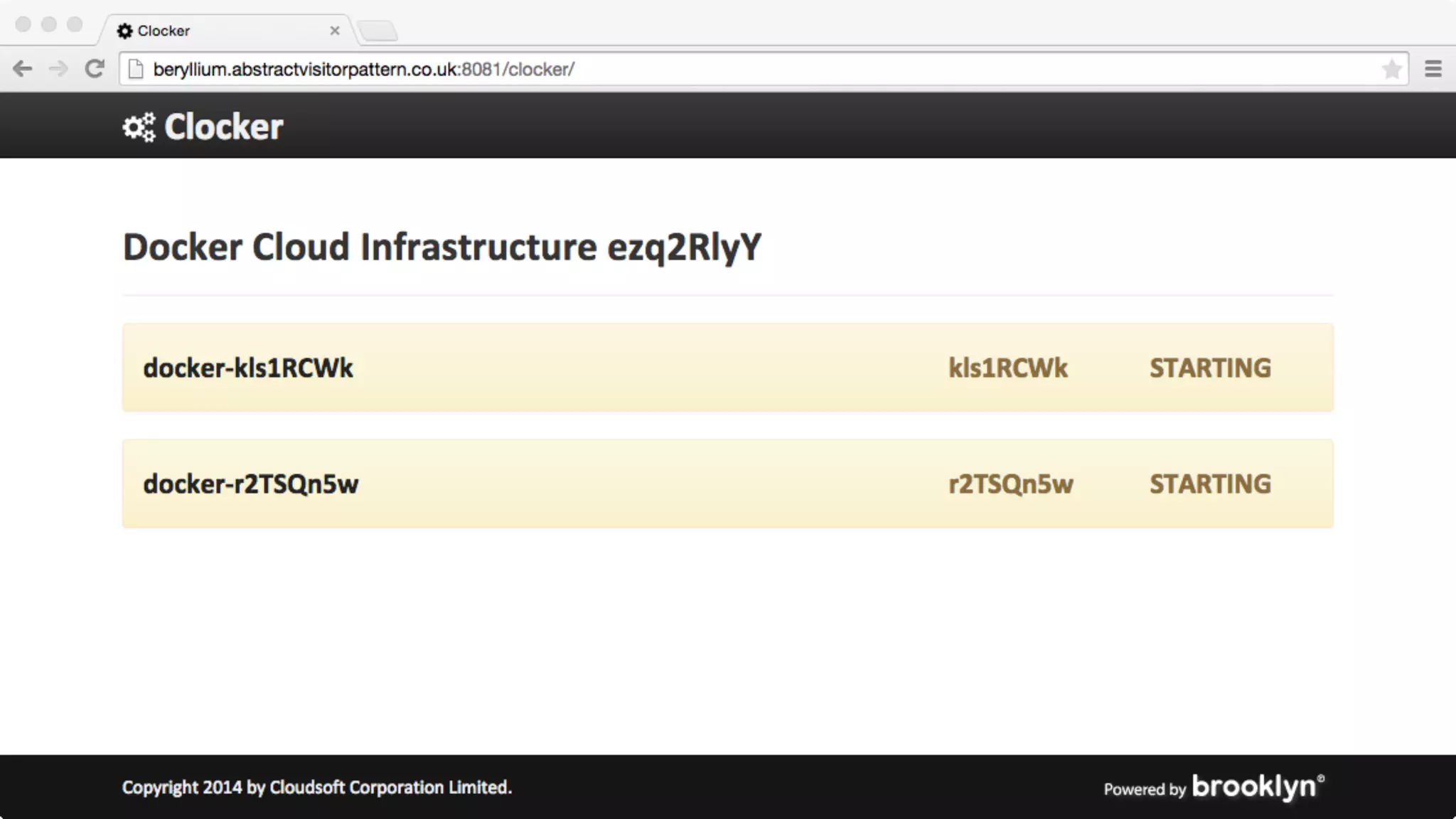The width and height of the screenshot is (1456, 819).
Task: Open the Chrome hamburger menu
Action: click(x=1433, y=69)
